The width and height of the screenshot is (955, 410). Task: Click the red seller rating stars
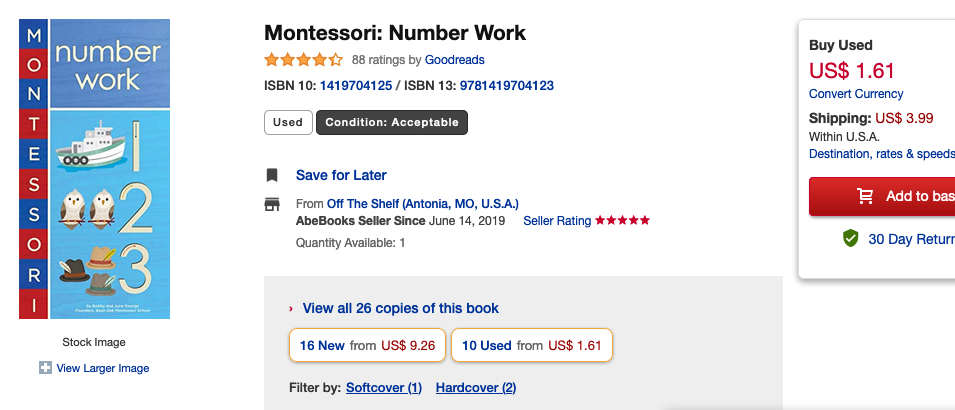pos(622,221)
